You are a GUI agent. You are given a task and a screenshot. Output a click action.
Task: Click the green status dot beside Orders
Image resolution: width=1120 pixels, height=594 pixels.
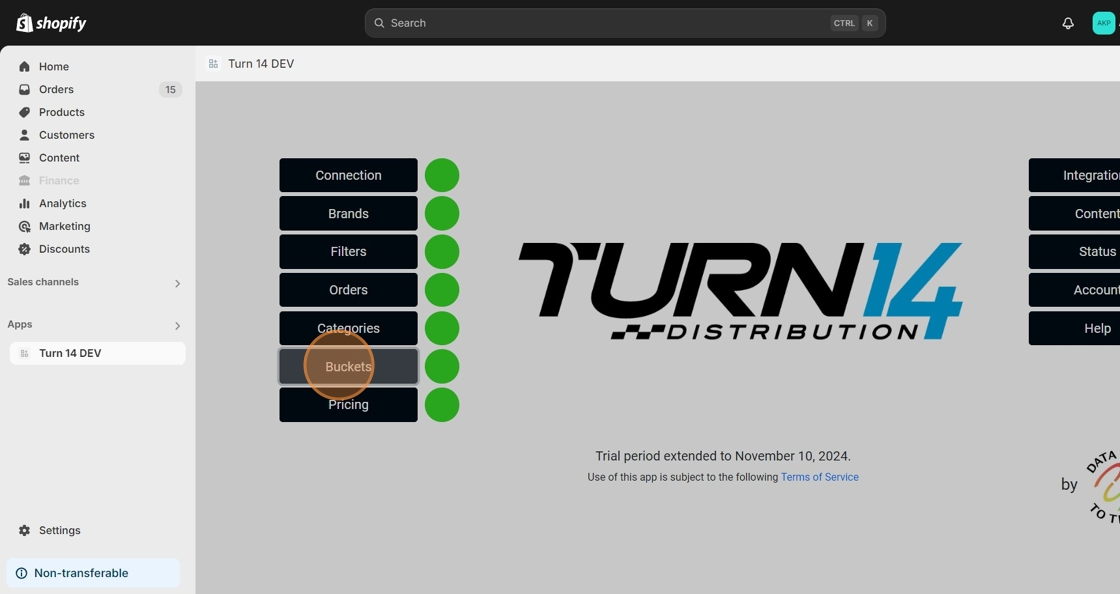(442, 290)
